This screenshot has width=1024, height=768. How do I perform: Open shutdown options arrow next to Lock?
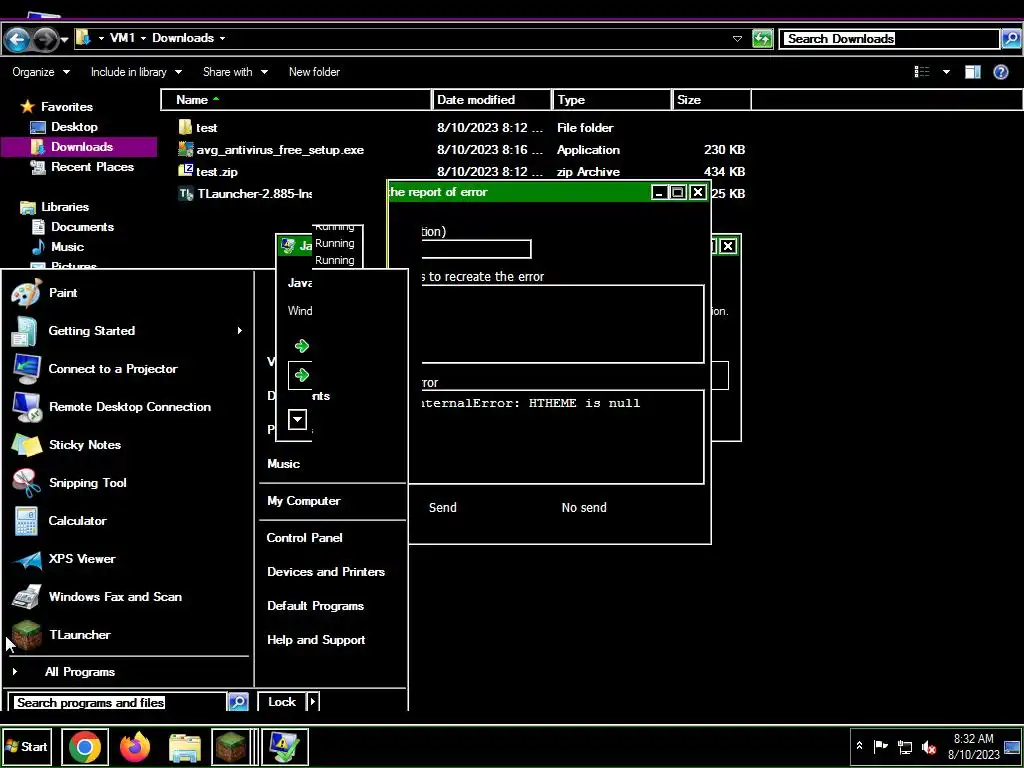[313, 702]
